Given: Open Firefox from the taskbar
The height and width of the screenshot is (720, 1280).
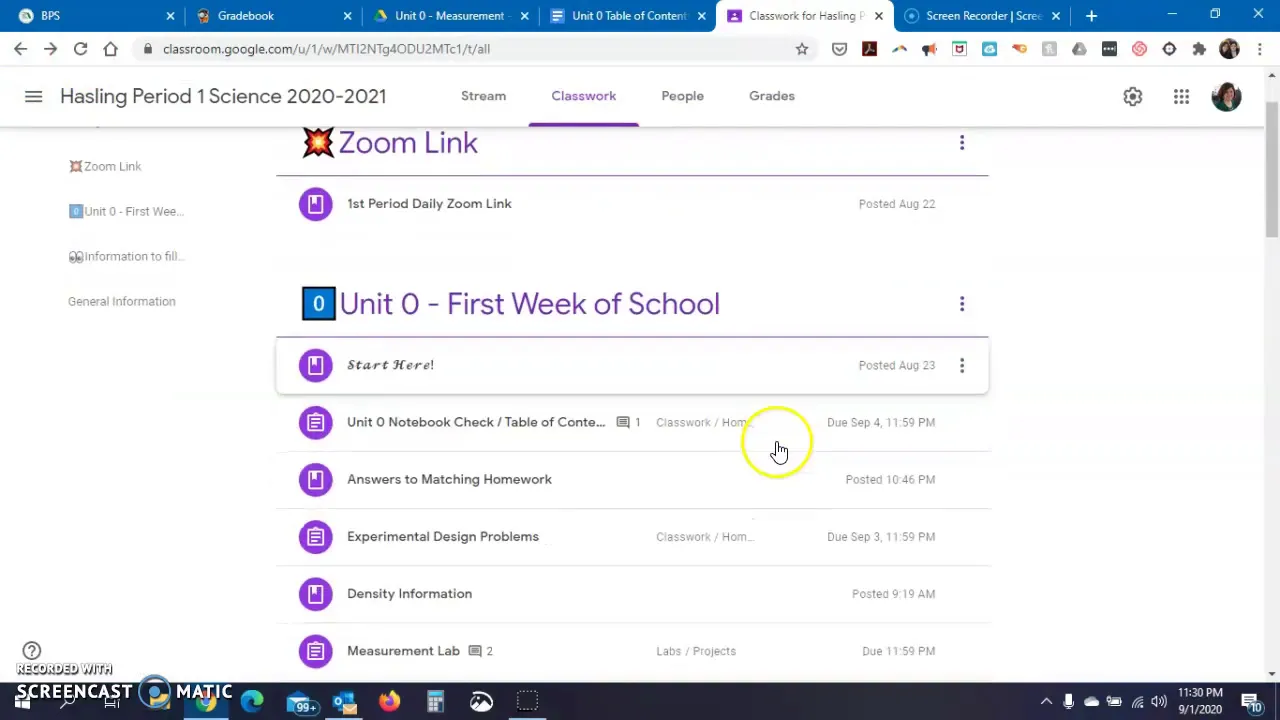Looking at the screenshot, I should point(389,702).
